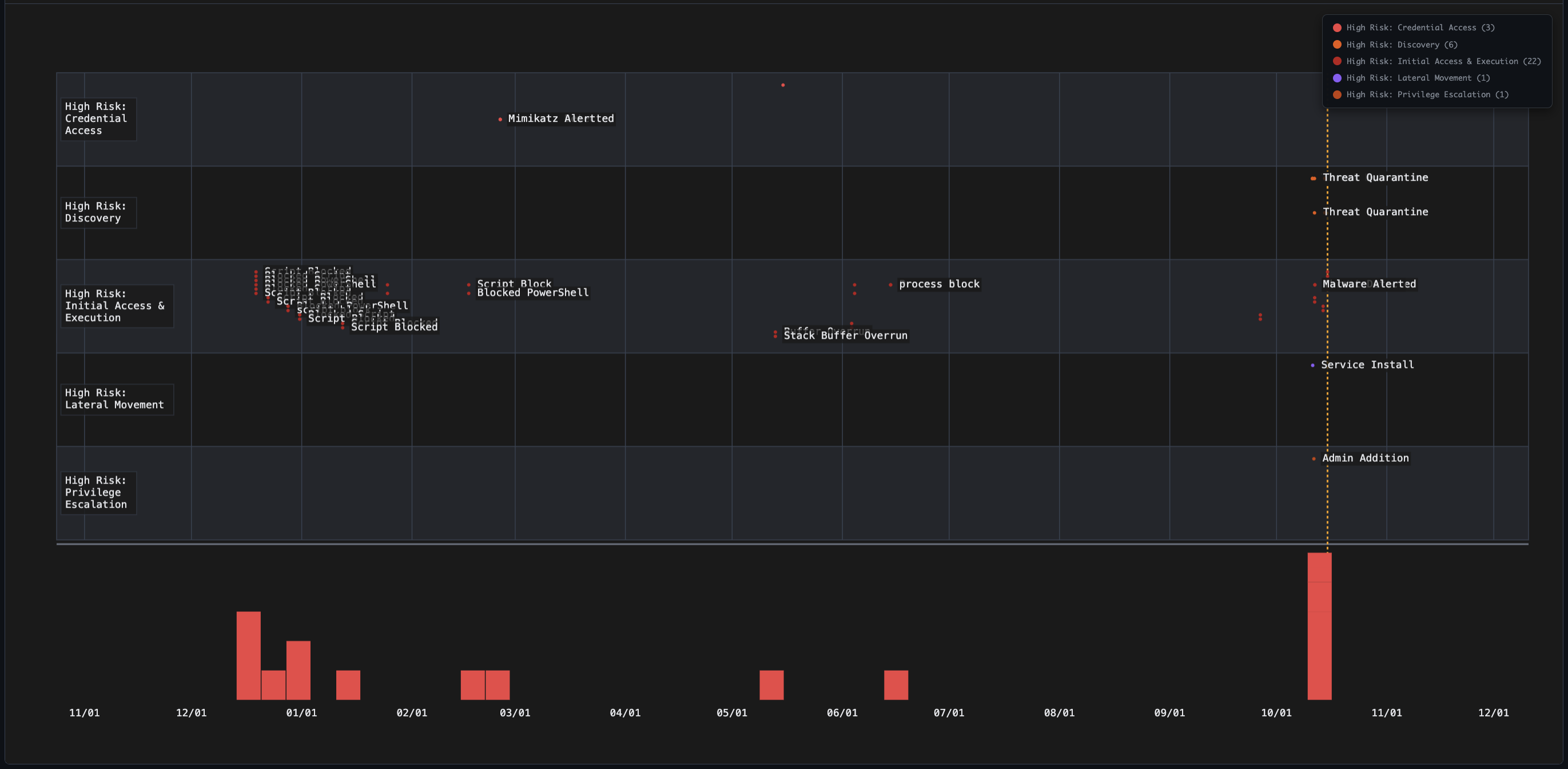This screenshot has height=769, width=1568.
Task: Select the "Service Install" lateral movement event
Action: pos(1312,364)
